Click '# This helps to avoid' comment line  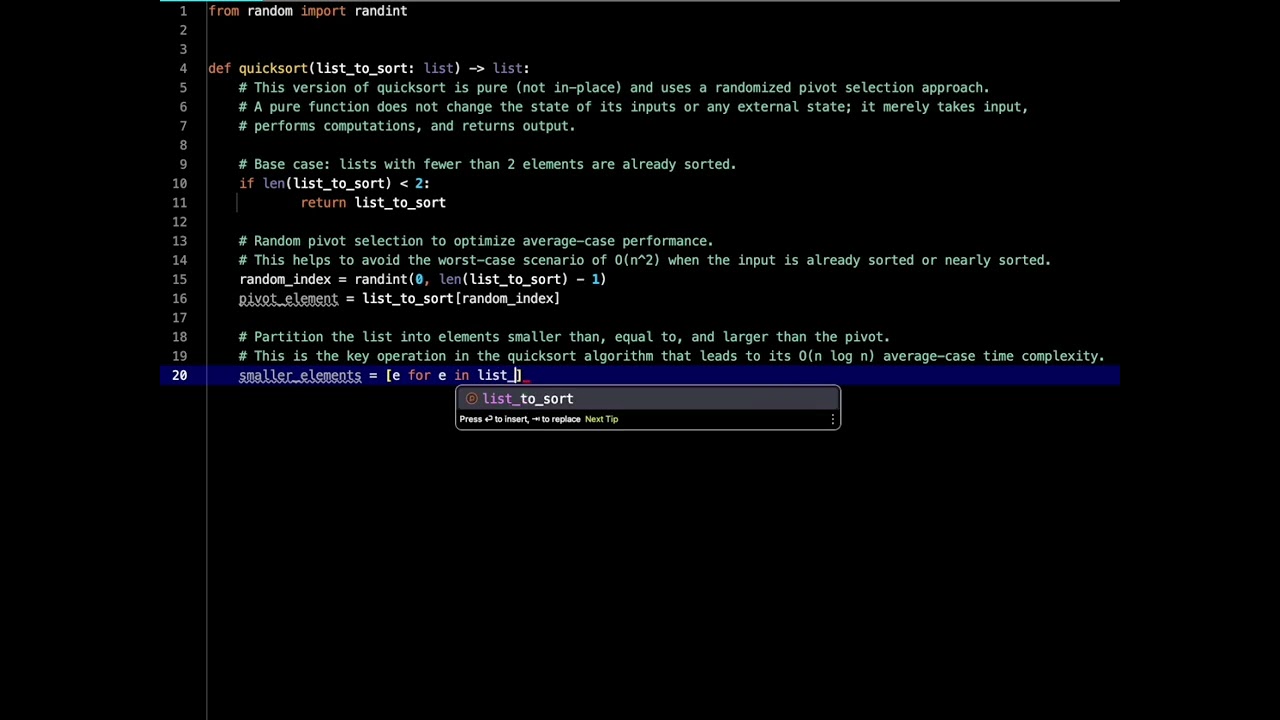(645, 261)
